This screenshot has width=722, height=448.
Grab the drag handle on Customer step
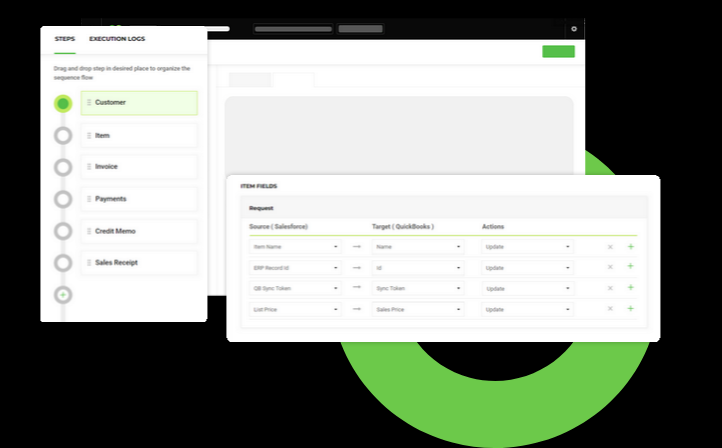click(89, 102)
